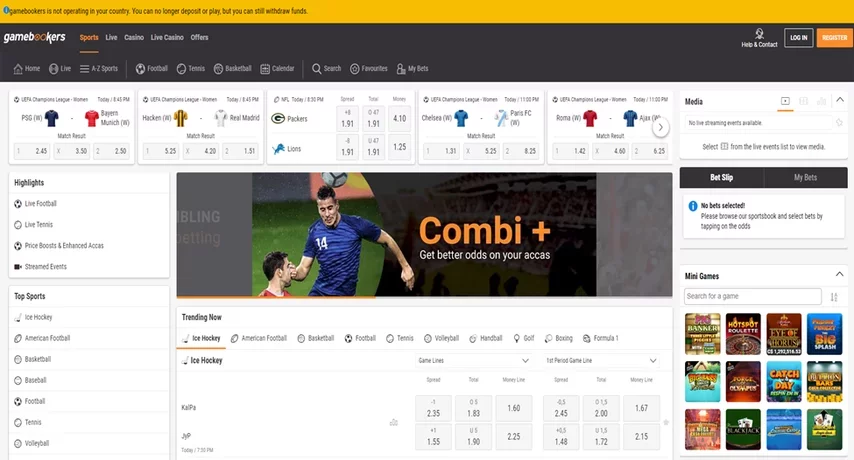Viewport: 854px width, 460px height.
Task: Open the Search tool
Action: [326, 69]
